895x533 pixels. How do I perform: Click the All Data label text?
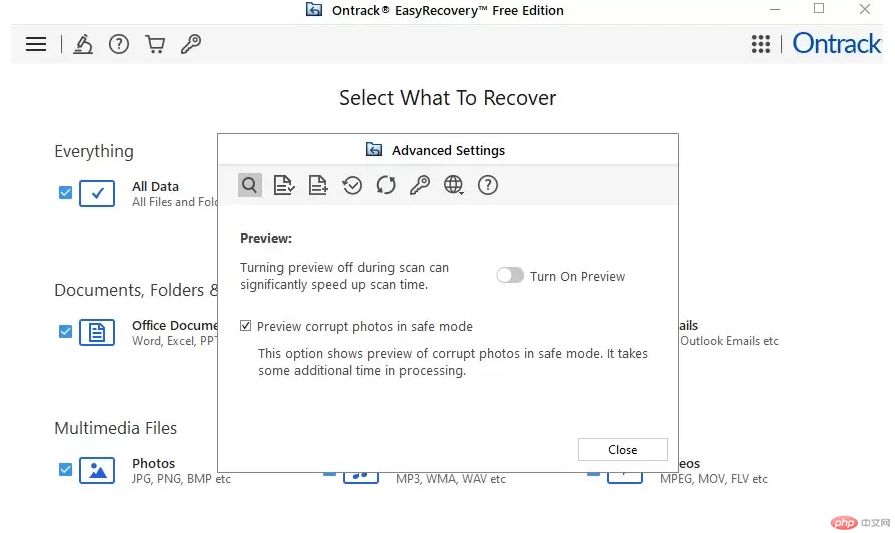pyautogui.click(x=155, y=187)
